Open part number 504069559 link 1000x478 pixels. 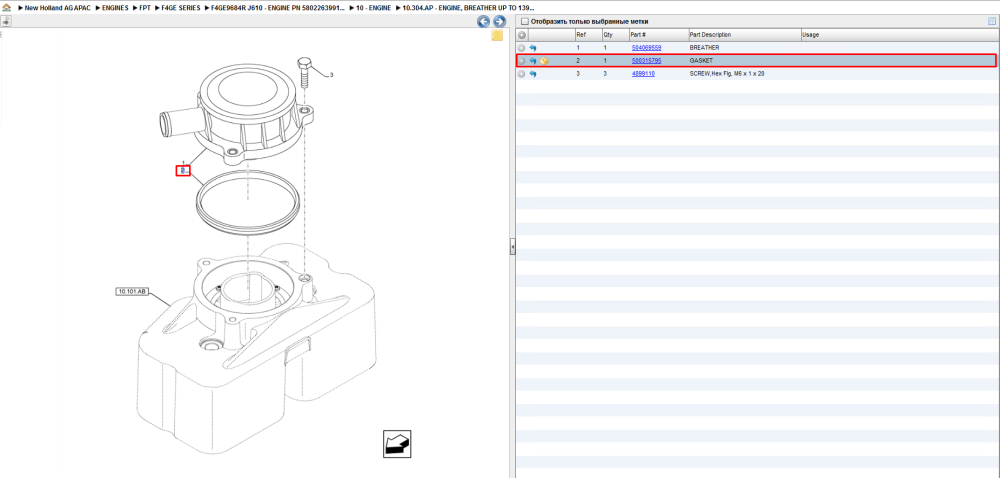tap(646, 48)
